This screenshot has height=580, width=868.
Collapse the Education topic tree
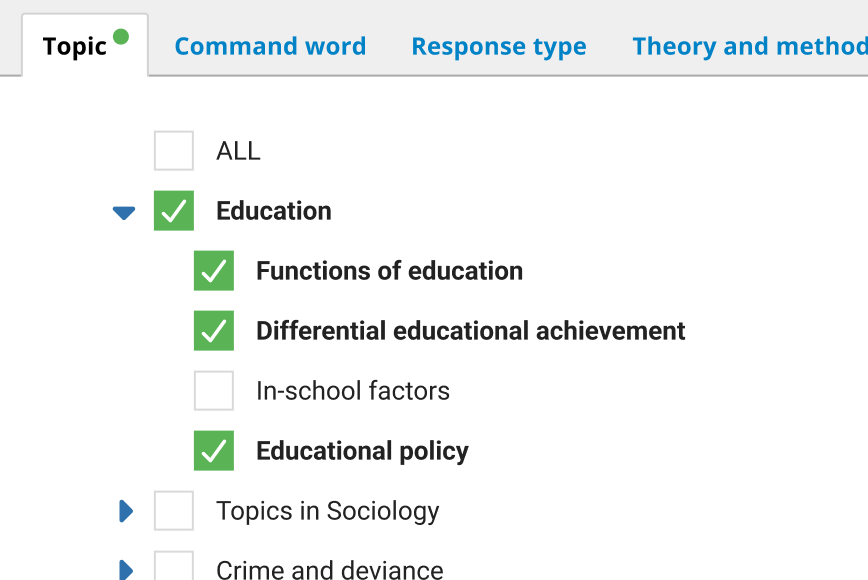[124, 212]
